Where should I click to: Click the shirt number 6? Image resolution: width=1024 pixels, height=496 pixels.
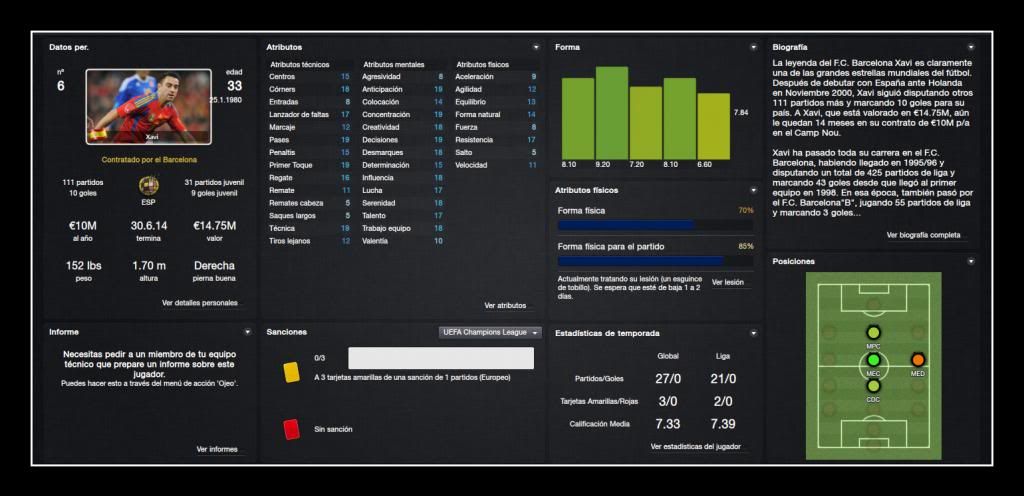(61, 86)
